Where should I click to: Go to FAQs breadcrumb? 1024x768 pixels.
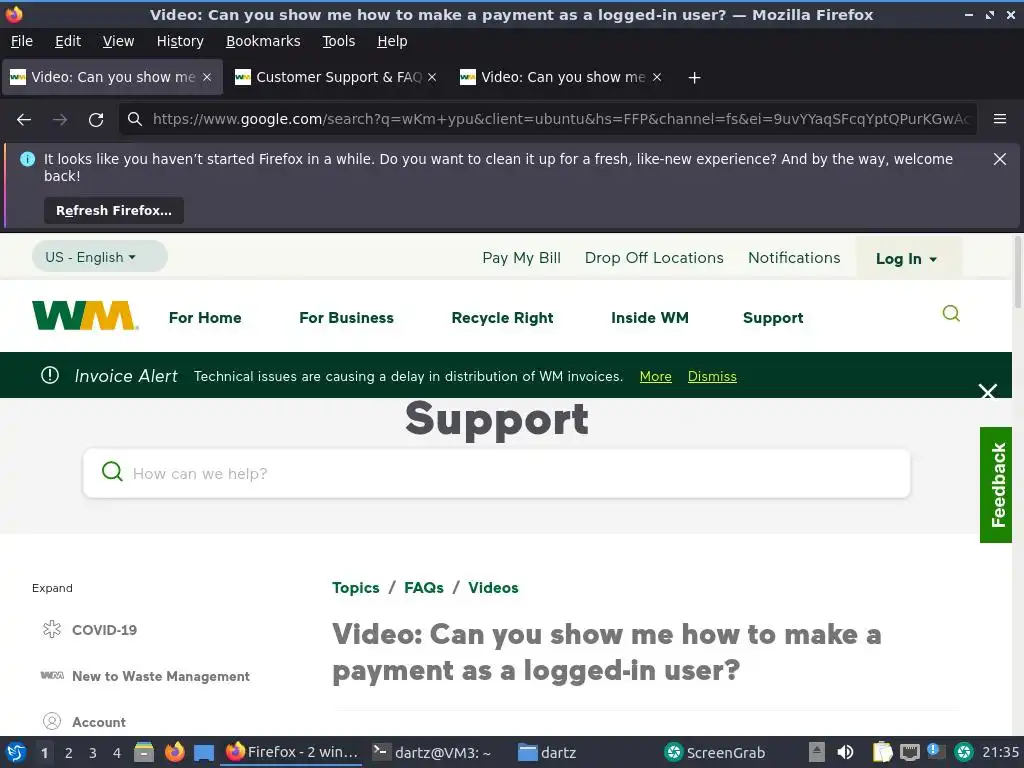(x=424, y=588)
